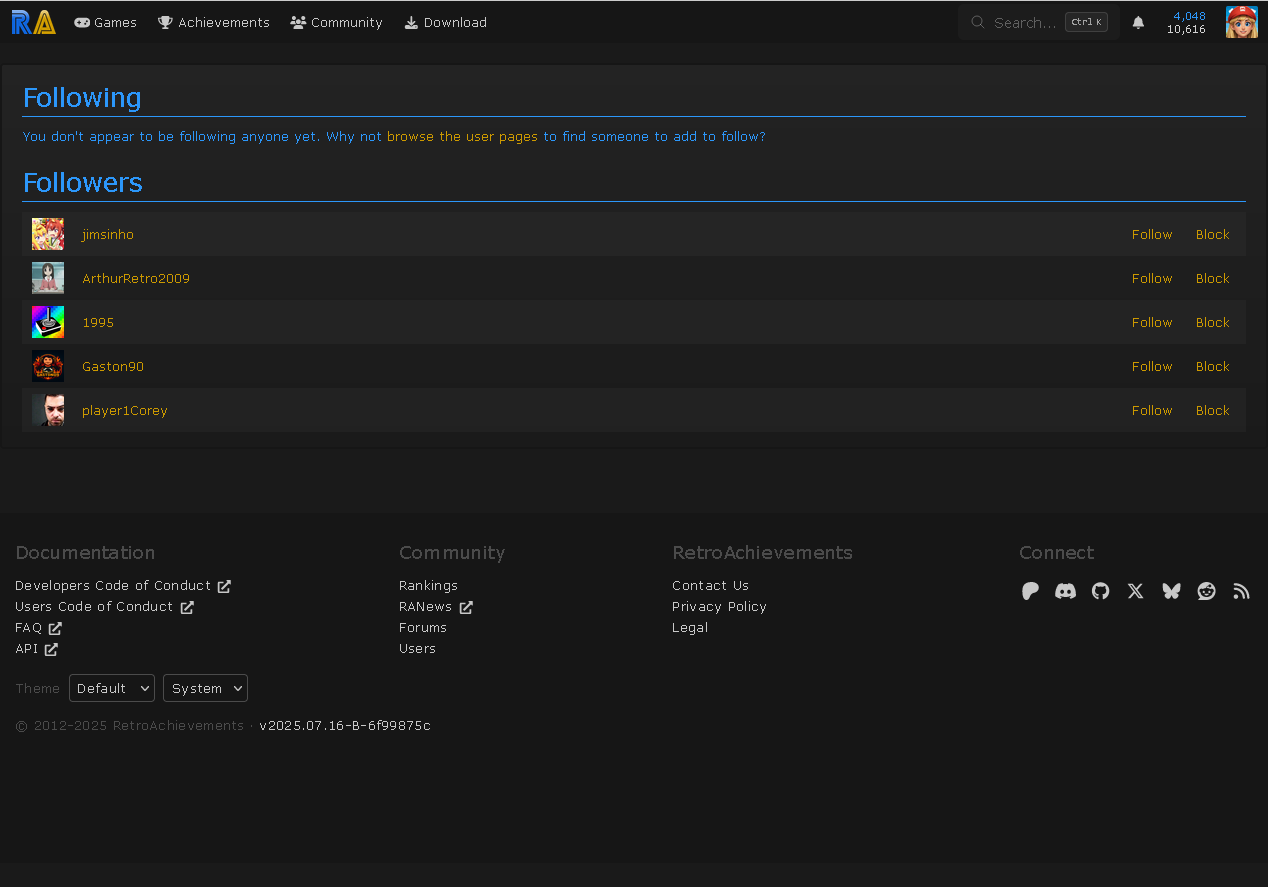Open the Contact Us link

coord(710,586)
